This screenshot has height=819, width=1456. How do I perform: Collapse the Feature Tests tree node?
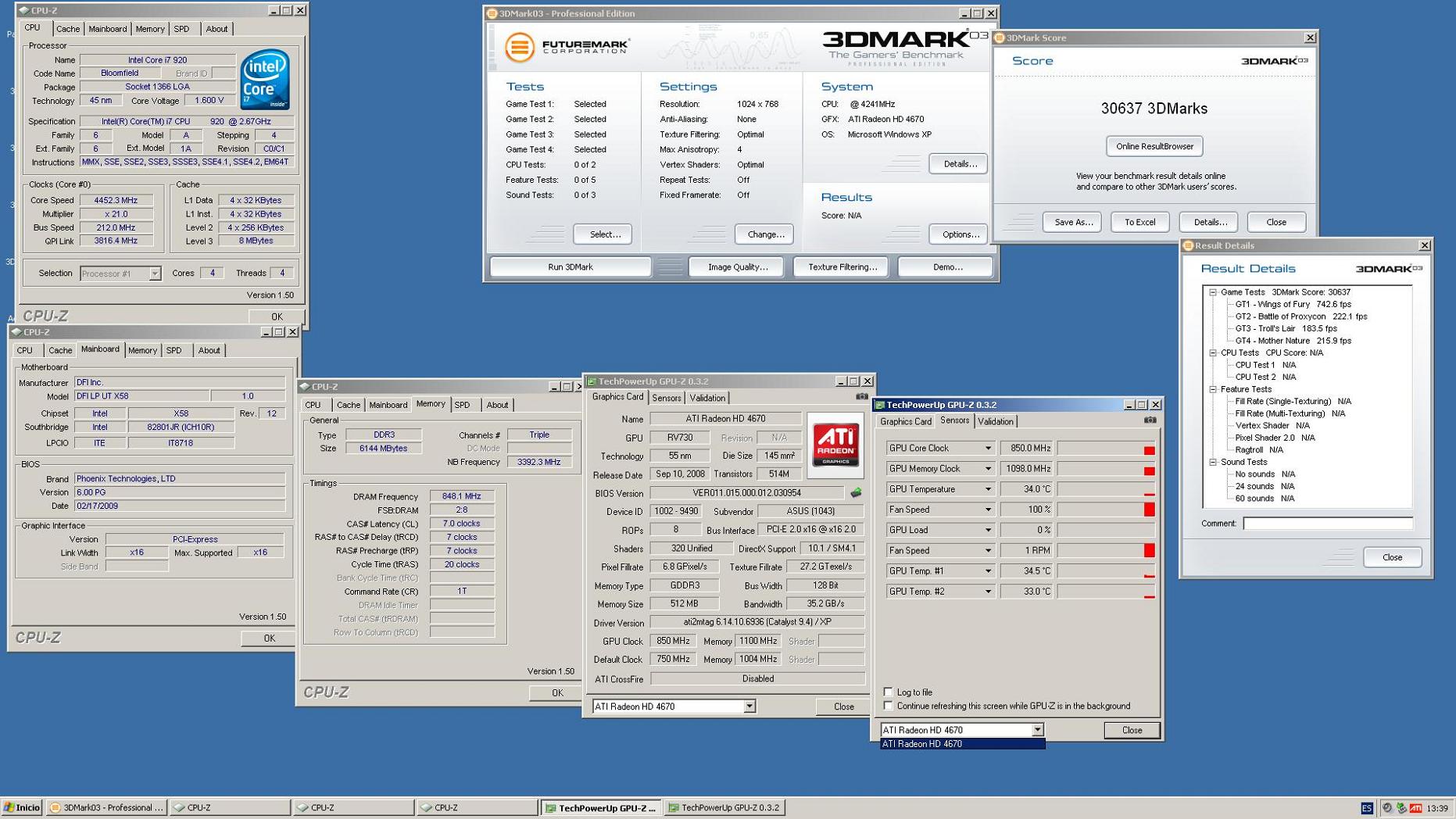(1213, 389)
